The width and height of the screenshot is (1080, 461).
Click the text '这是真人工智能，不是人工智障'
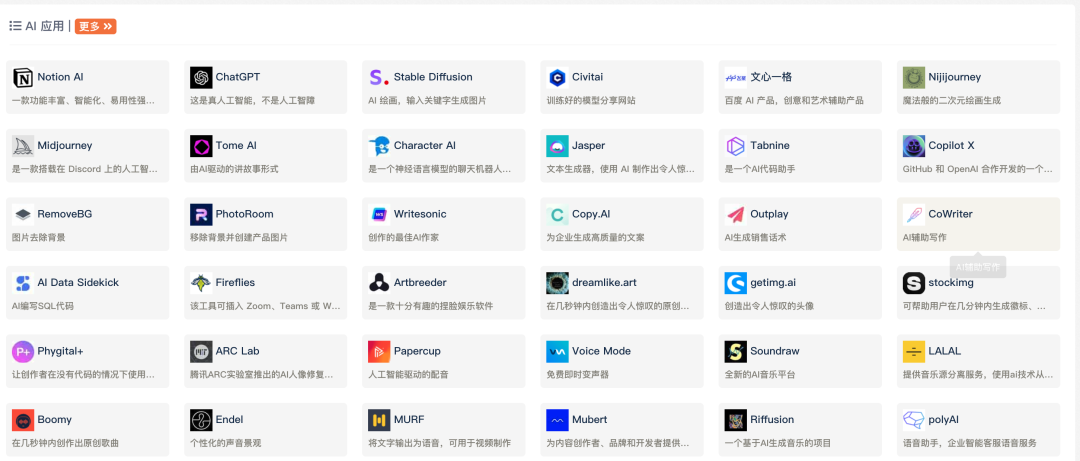253,101
